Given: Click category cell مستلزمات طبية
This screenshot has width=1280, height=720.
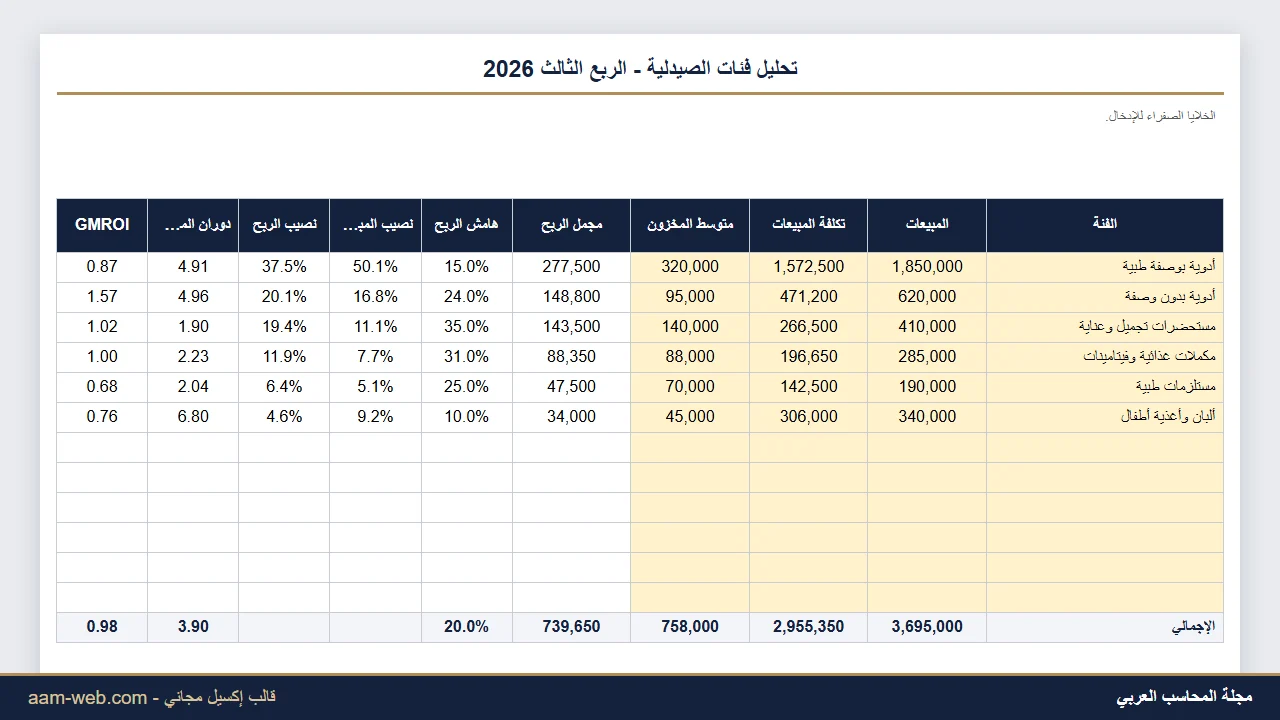Looking at the screenshot, I should [x=1105, y=387].
